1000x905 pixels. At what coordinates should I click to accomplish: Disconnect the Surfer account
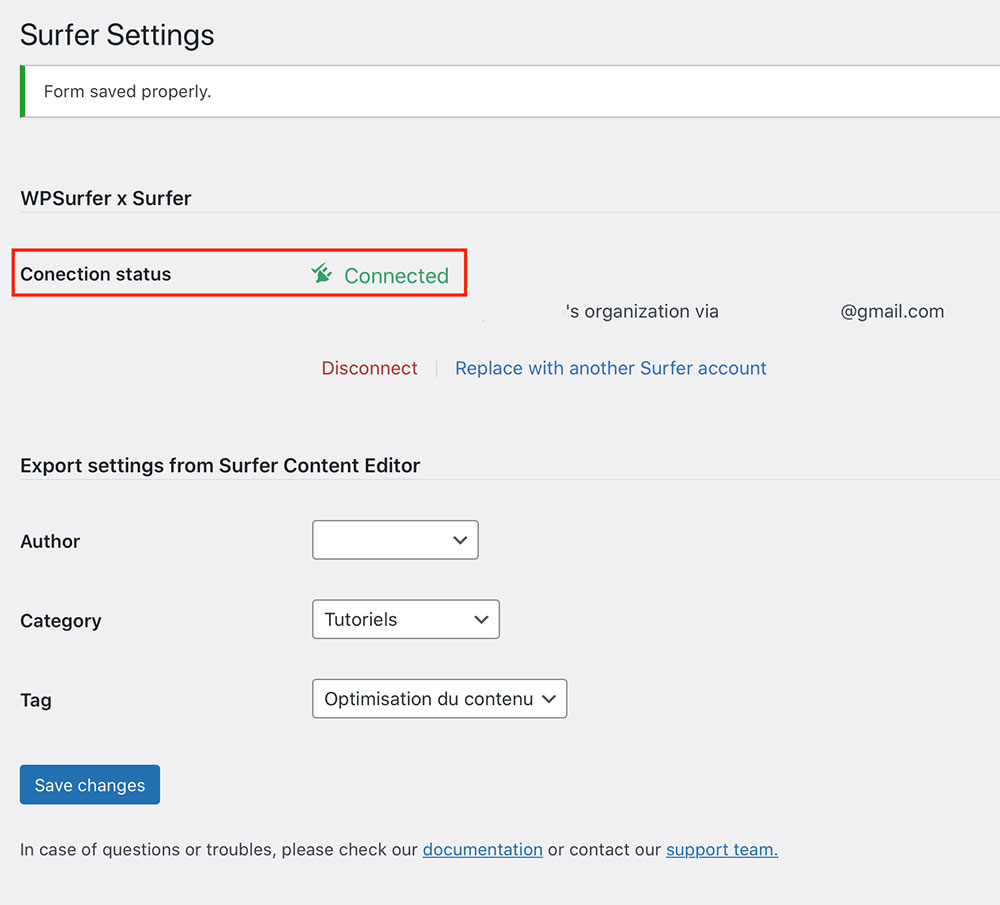pyautogui.click(x=369, y=368)
